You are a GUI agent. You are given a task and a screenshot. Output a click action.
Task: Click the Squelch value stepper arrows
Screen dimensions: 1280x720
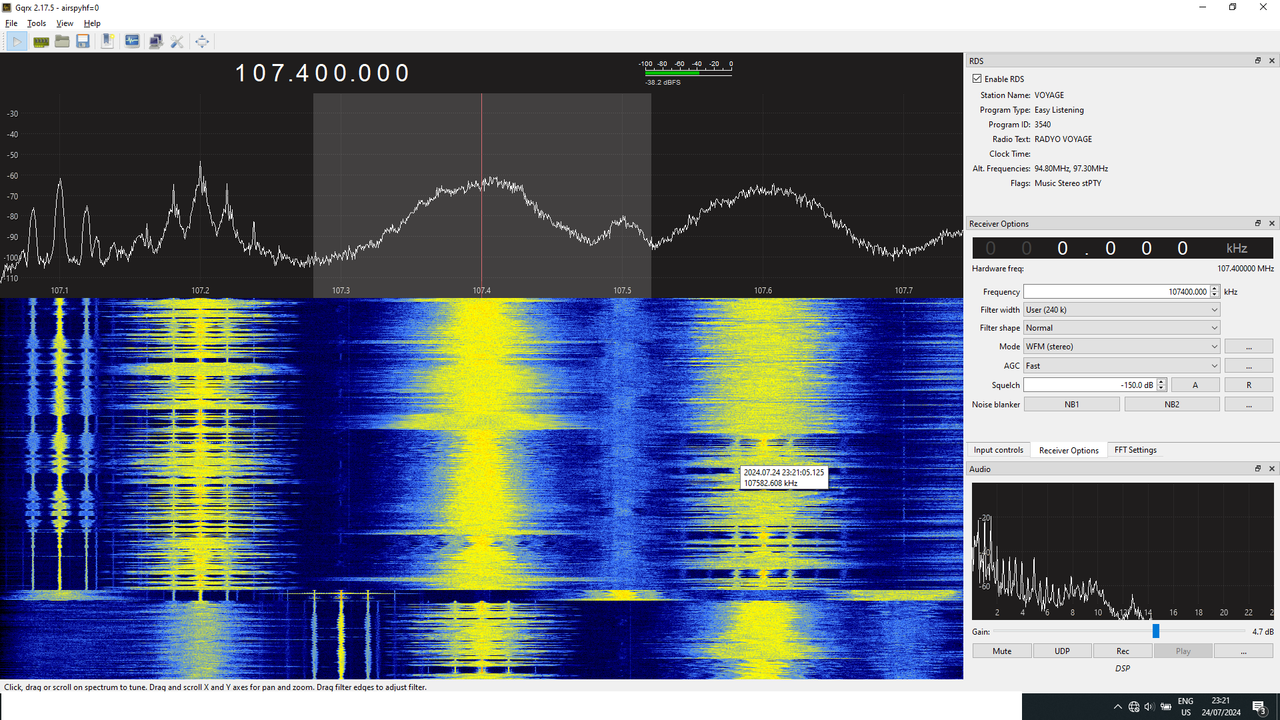click(x=1160, y=385)
